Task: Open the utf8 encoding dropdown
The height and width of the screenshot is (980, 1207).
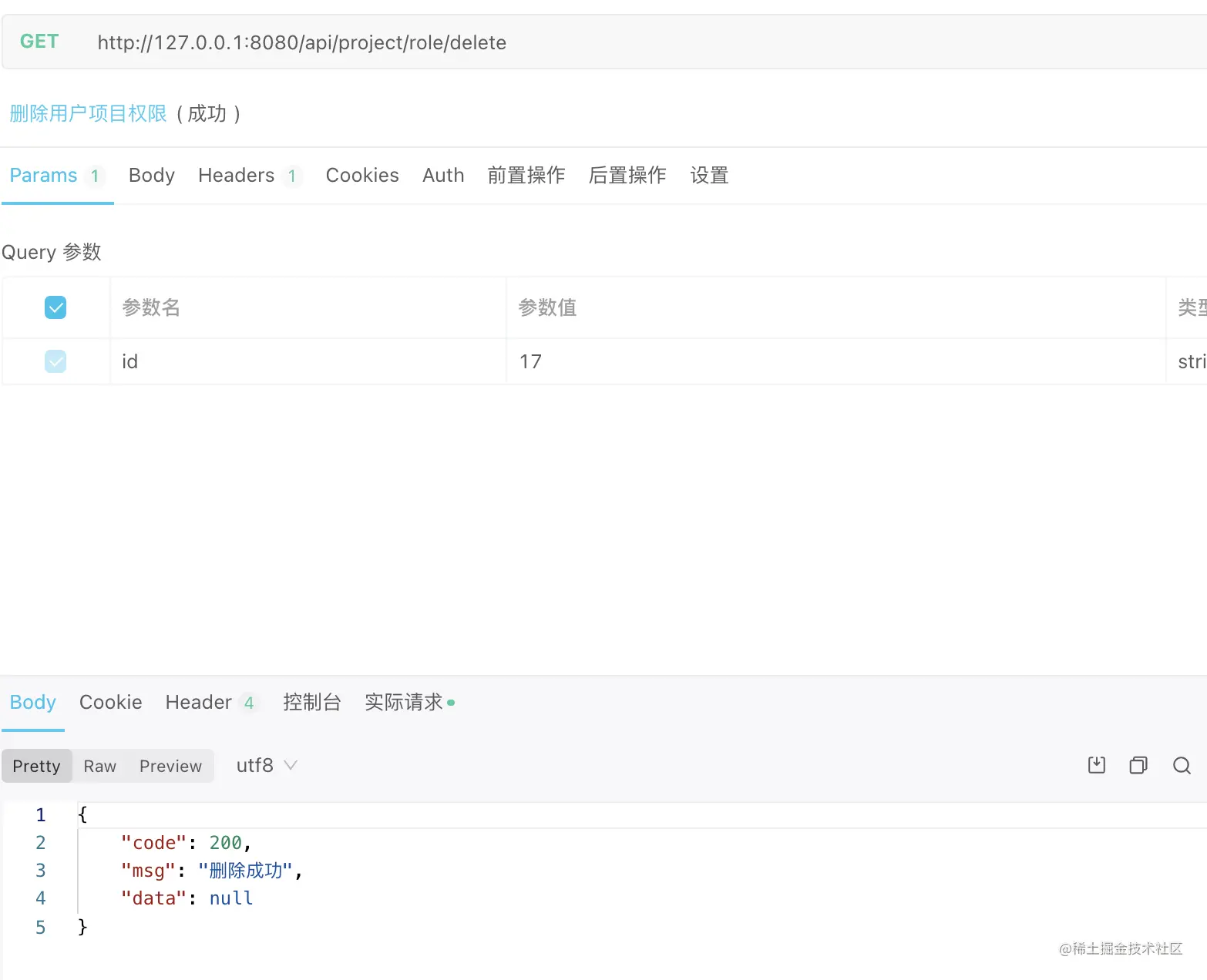Action: click(x=267, y=765)
